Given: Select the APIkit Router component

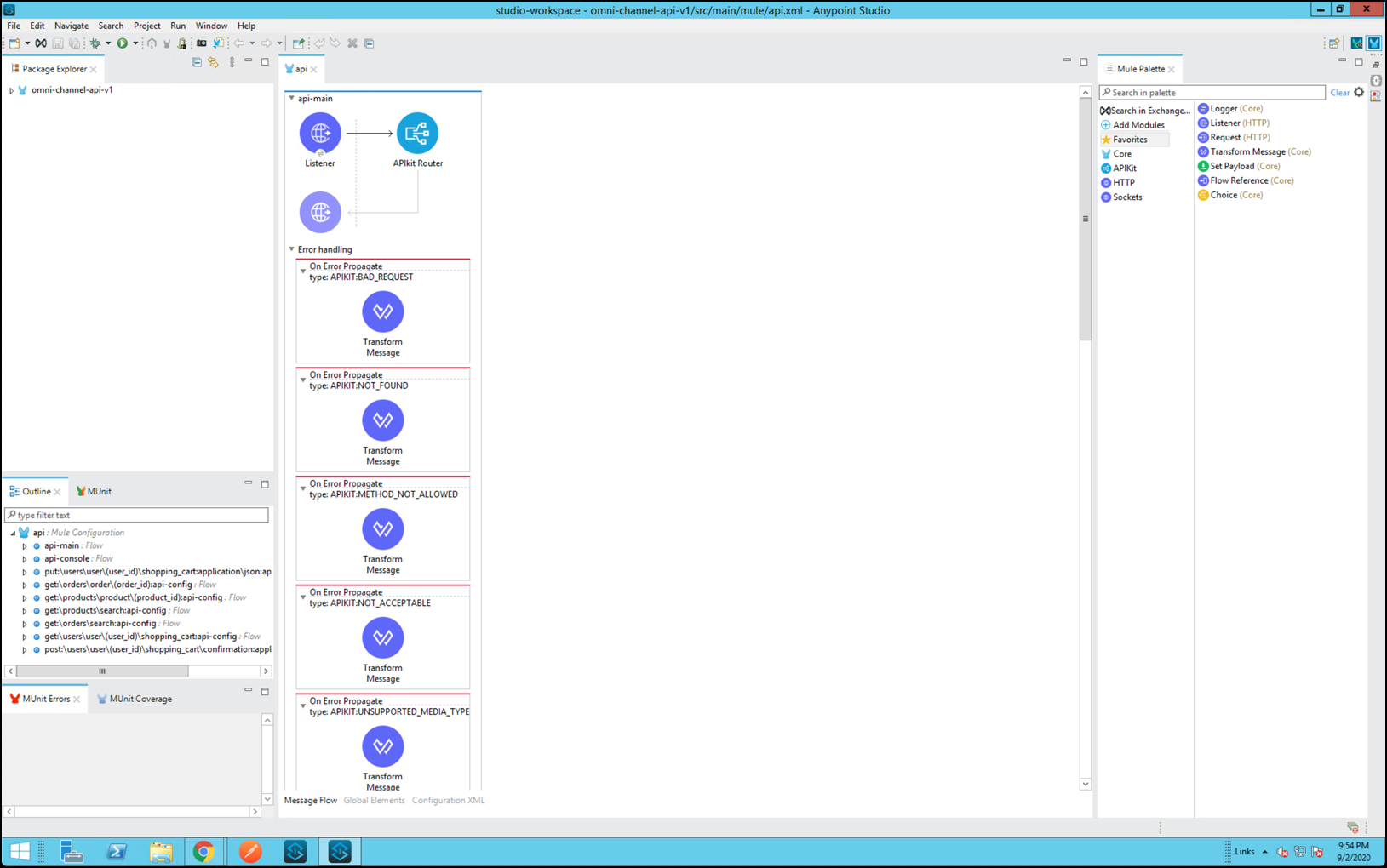Looking at the screenshot, I should coord(417,134).
